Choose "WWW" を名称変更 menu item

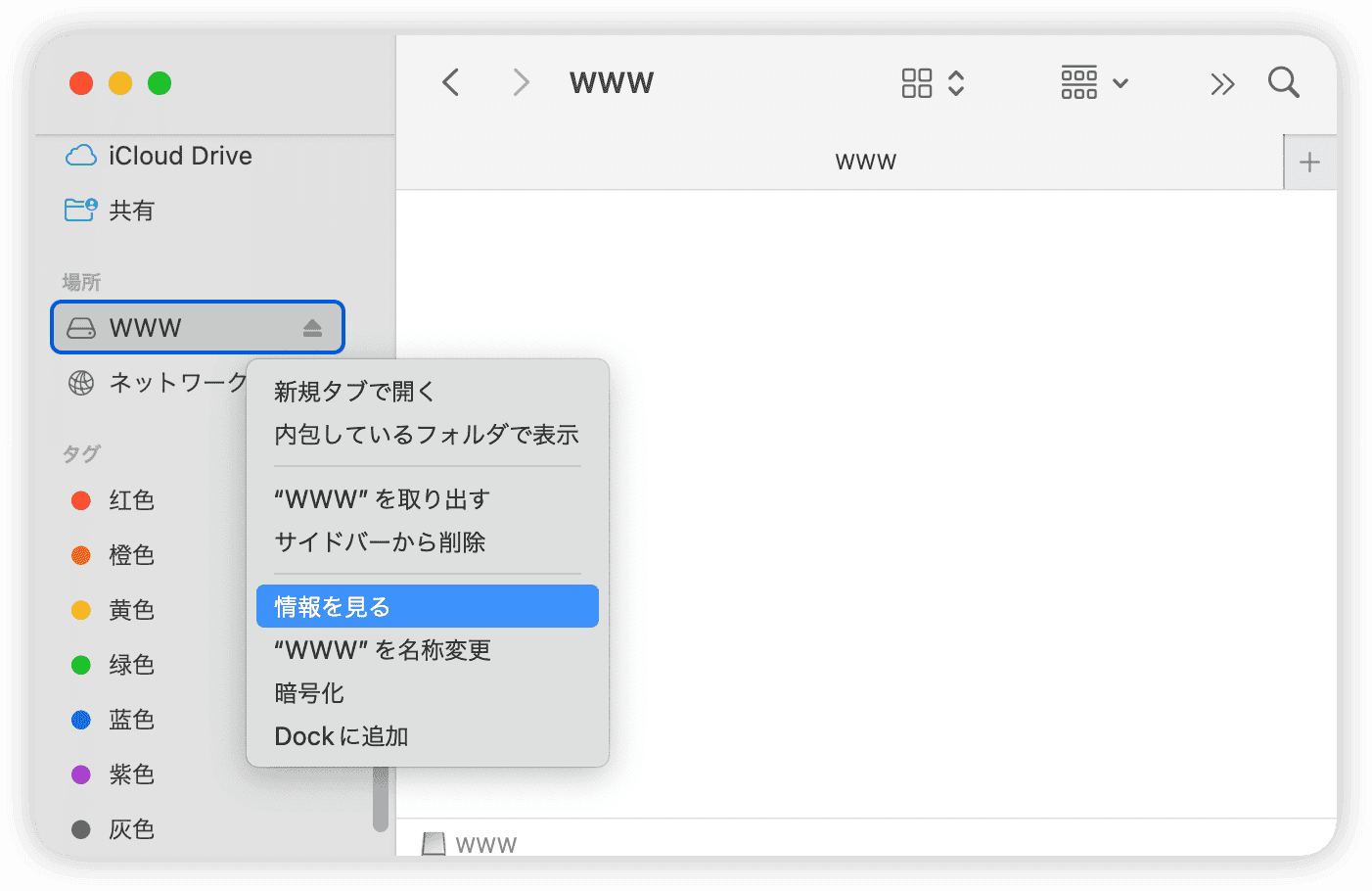tap(428, 650)
